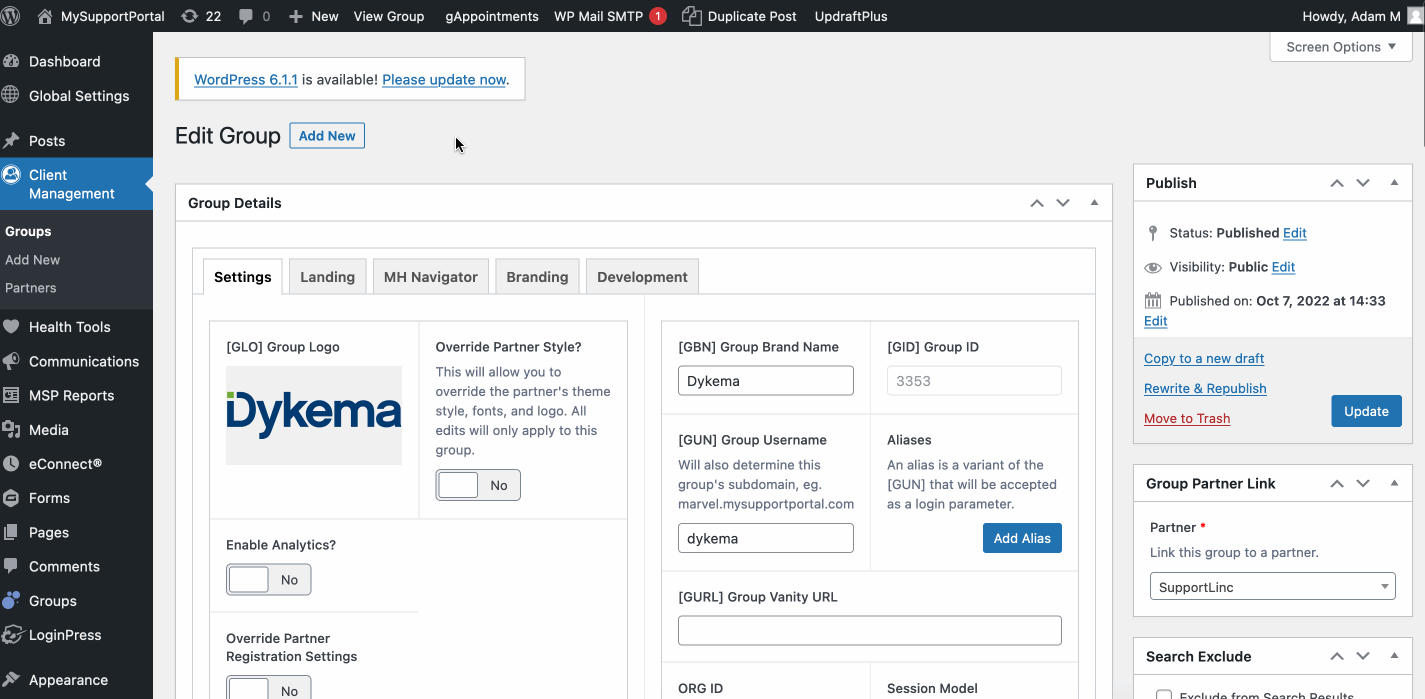This screenshot has width=1425, height=699.
Task: Click Rewrite & Republish link
Action: [x=1205, y=388]
